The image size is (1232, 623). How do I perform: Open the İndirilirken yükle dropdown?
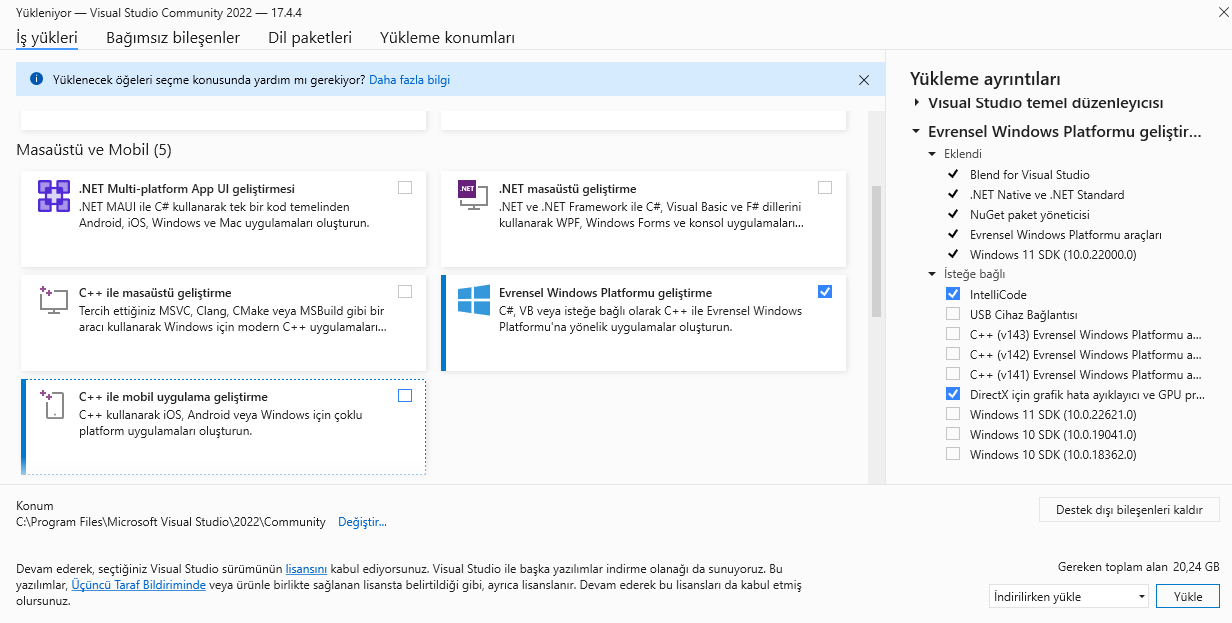pos(1068,596)
